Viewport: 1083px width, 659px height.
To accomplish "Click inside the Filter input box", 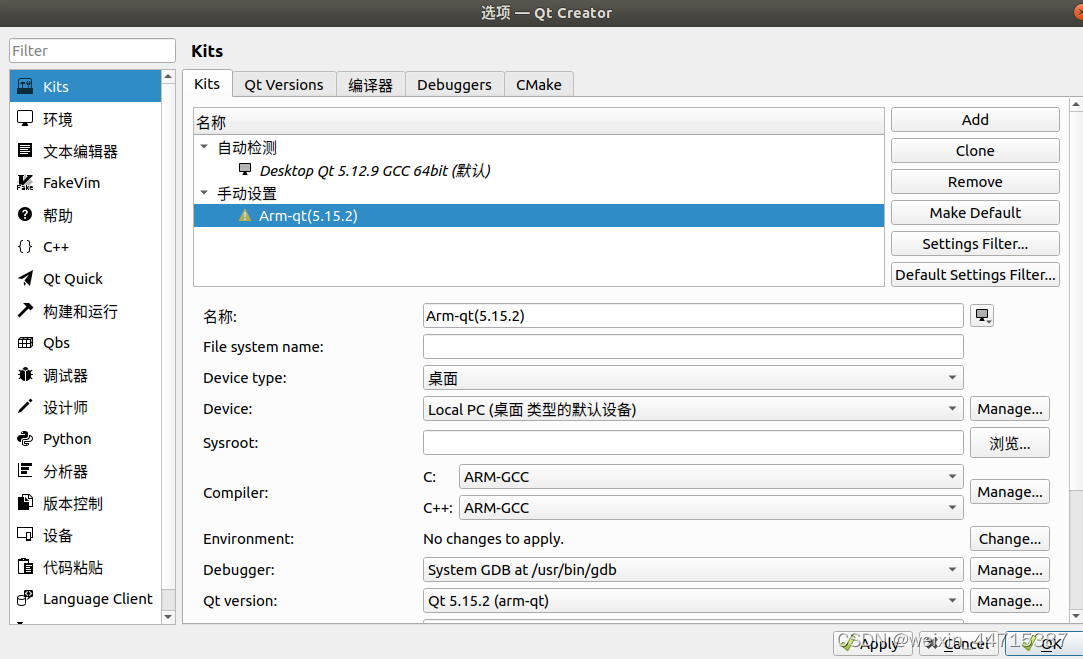I will [91, 50].
